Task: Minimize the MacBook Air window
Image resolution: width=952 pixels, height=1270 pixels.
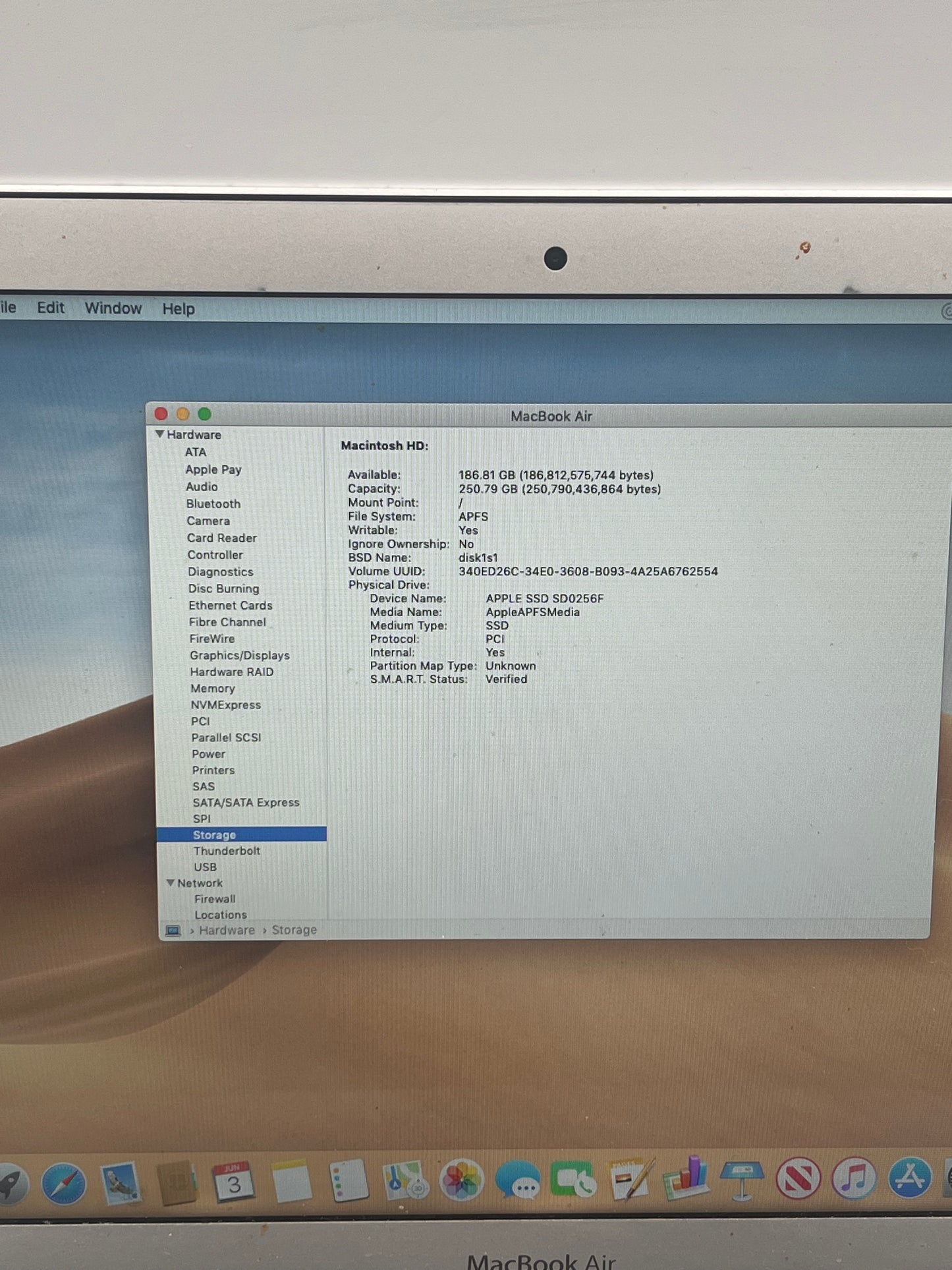Action: [x=183, y=414]
